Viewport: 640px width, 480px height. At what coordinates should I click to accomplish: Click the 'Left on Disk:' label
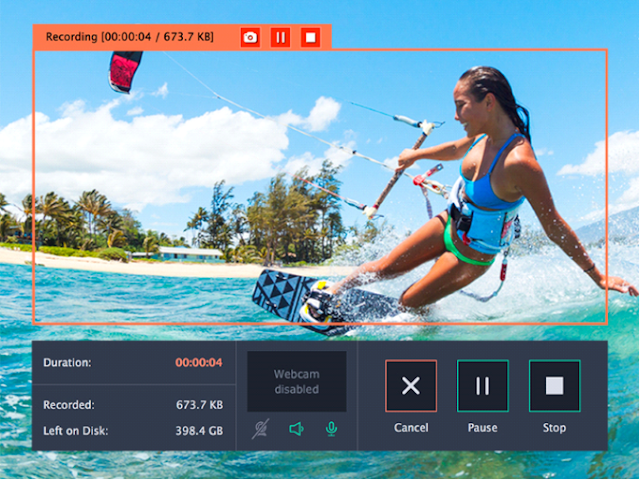click(x=76, y=431)
